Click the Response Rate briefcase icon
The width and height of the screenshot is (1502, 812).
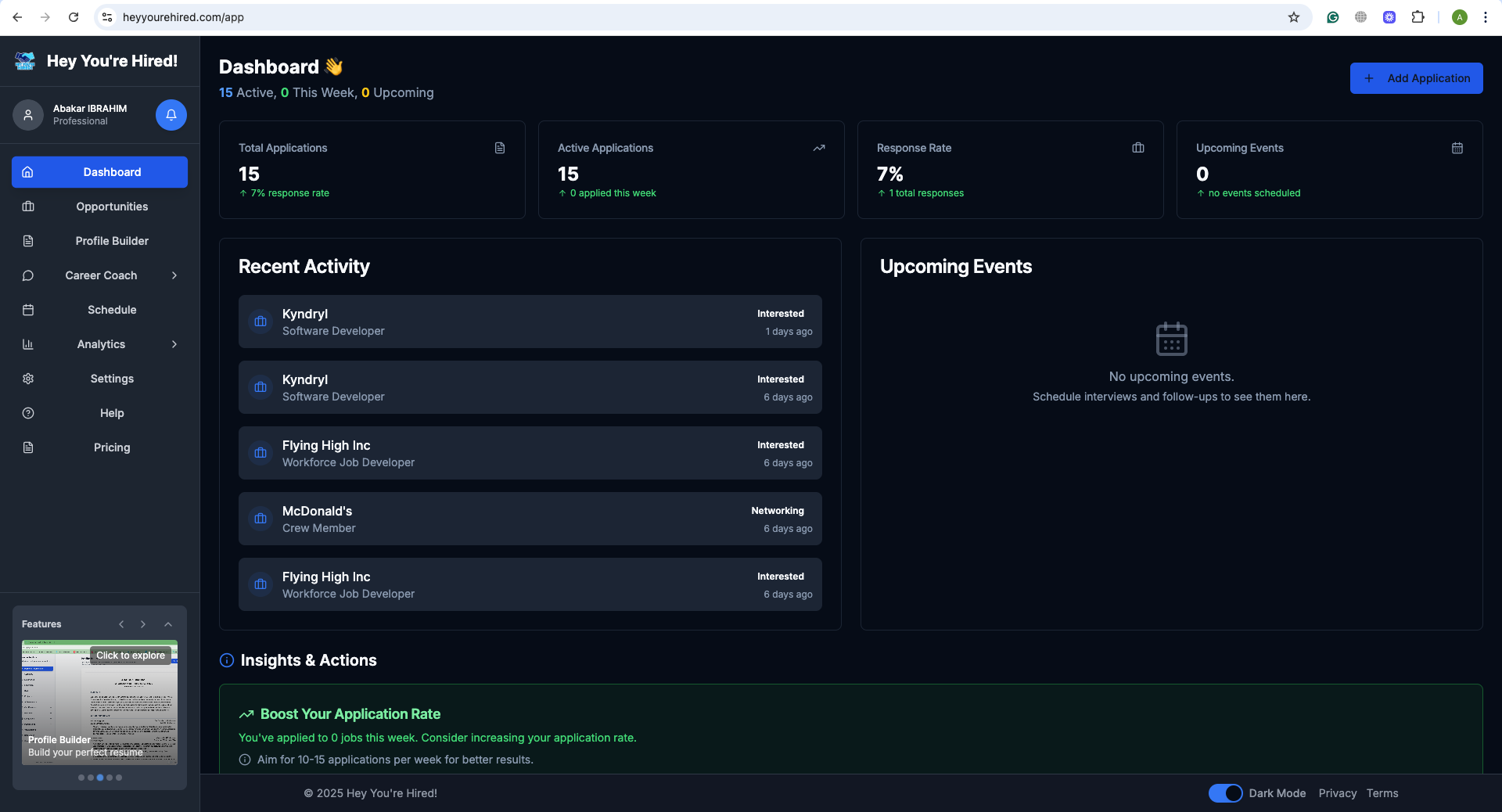coord(1138,148)
